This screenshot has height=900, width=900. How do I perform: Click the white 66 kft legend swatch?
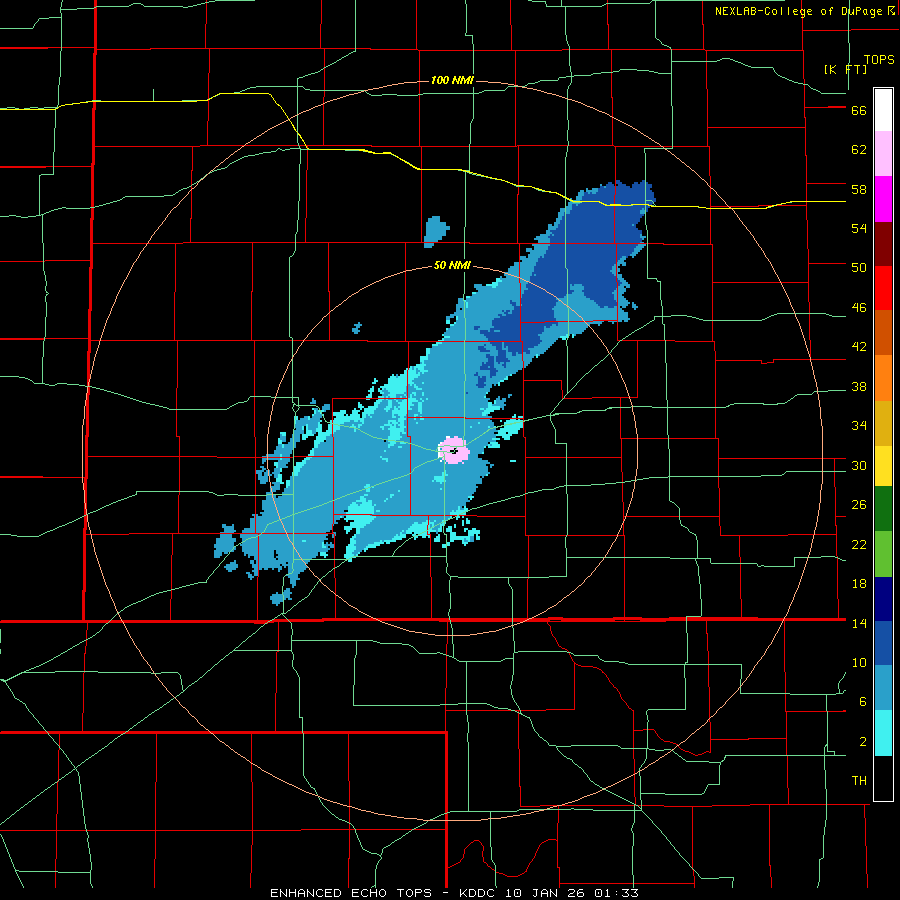click(x=883, y=110)
